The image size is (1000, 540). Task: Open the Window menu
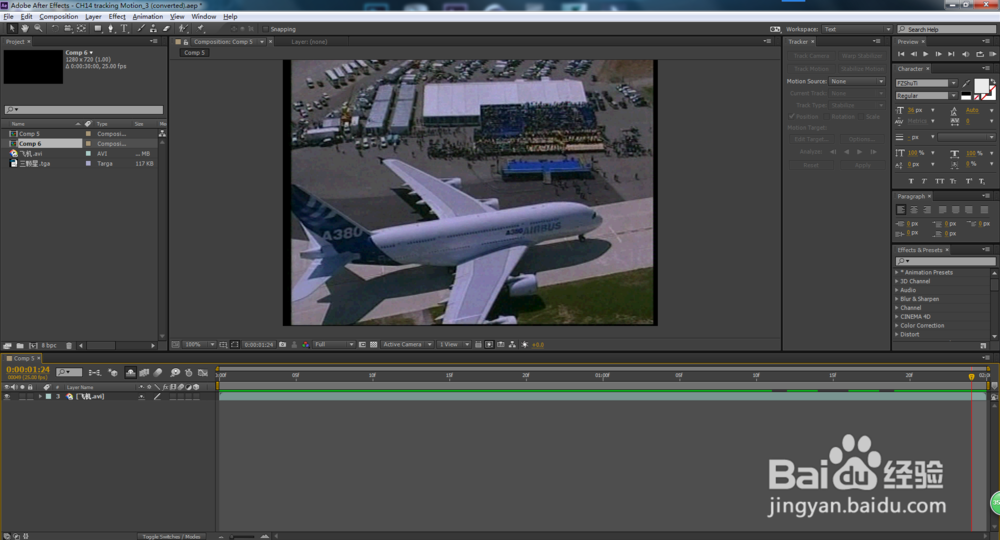(203, 17)
